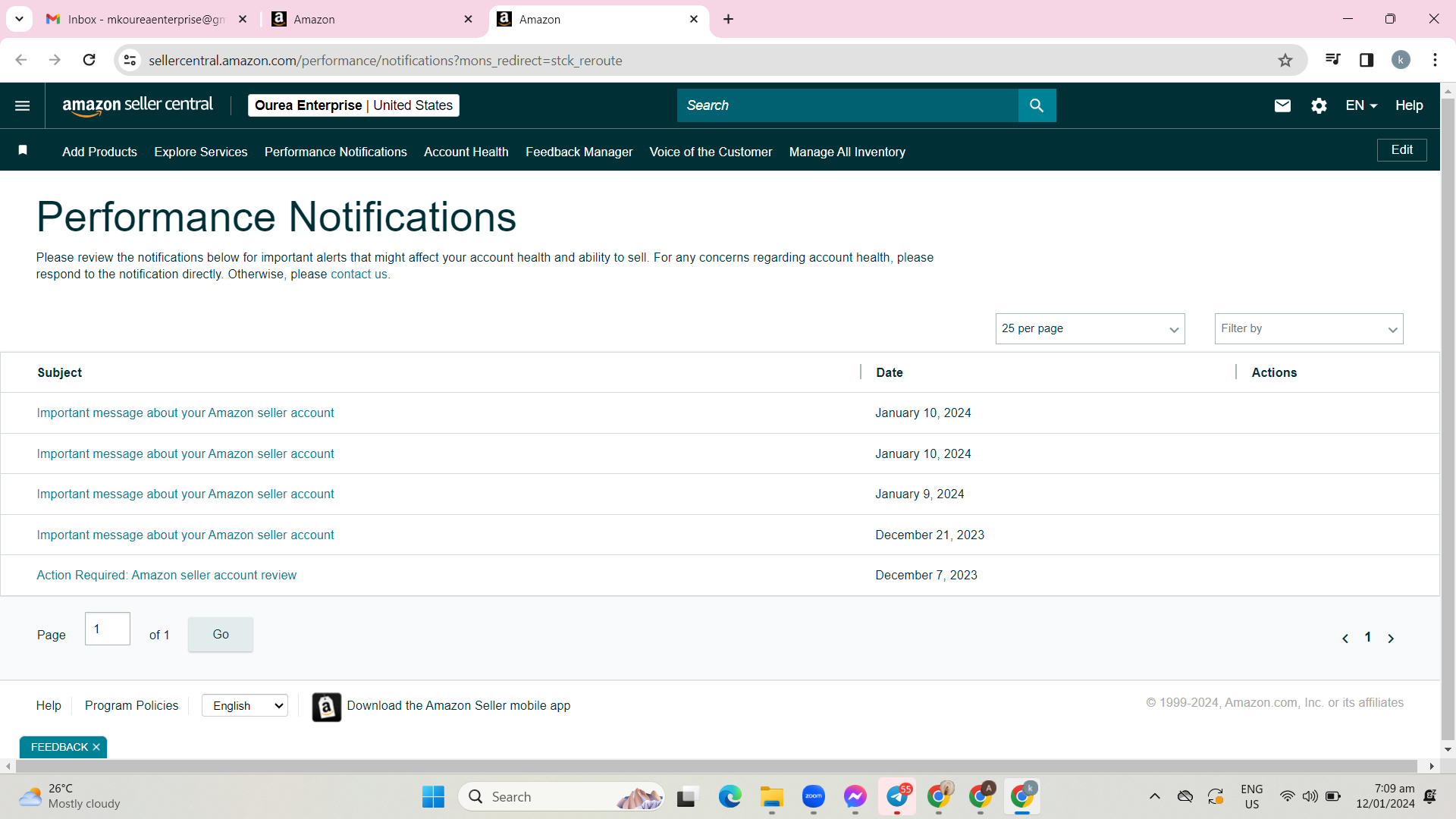This screenshot has height=819, width=1456.
Task: Click the Help link in top header
Action: pos(1409,105)
